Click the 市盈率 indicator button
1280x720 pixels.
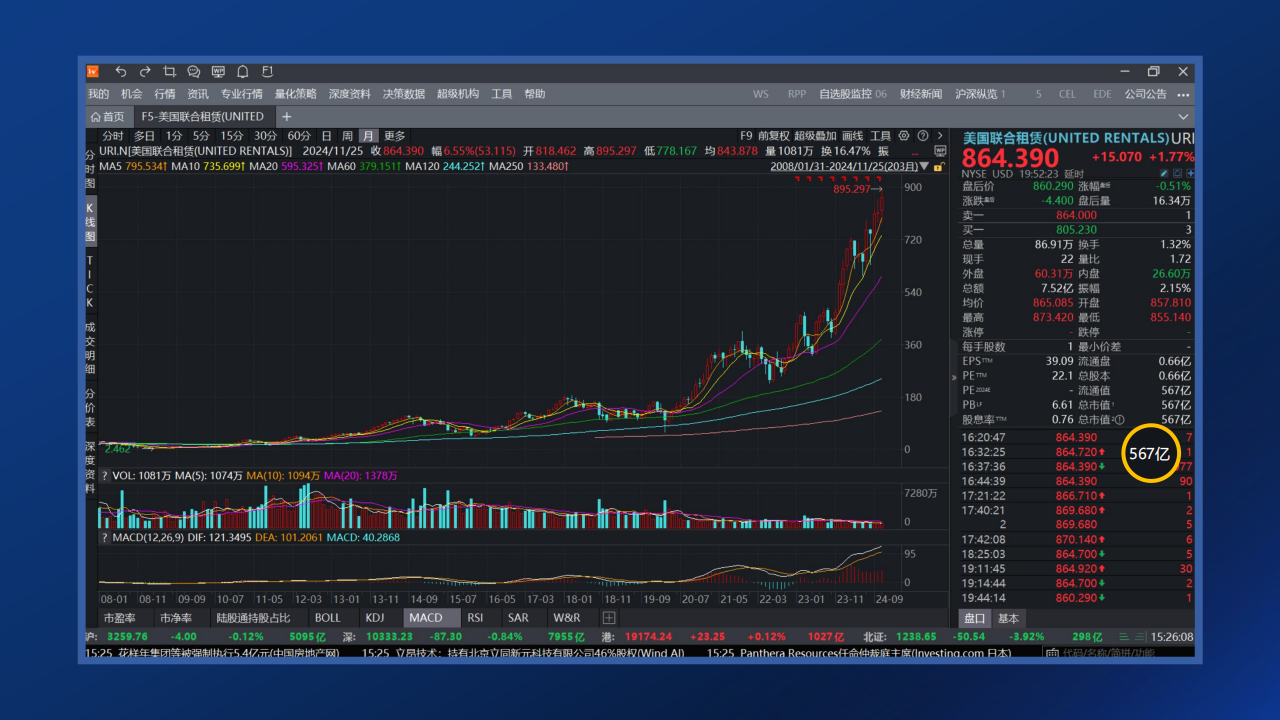pyautogui.click(x=120, y=618)
